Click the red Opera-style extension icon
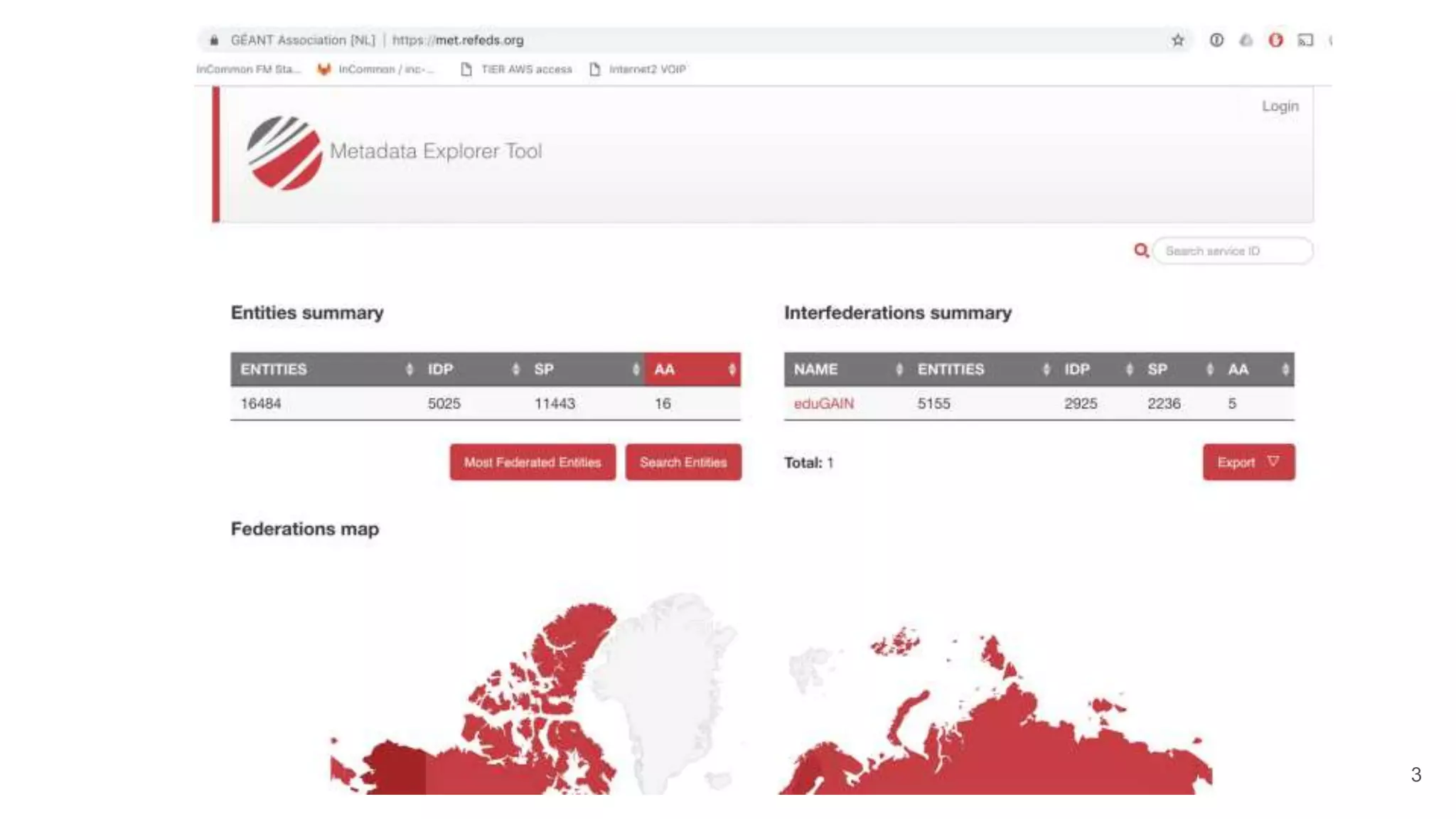Viewport: 1456px width, 819px height. 1275,41
